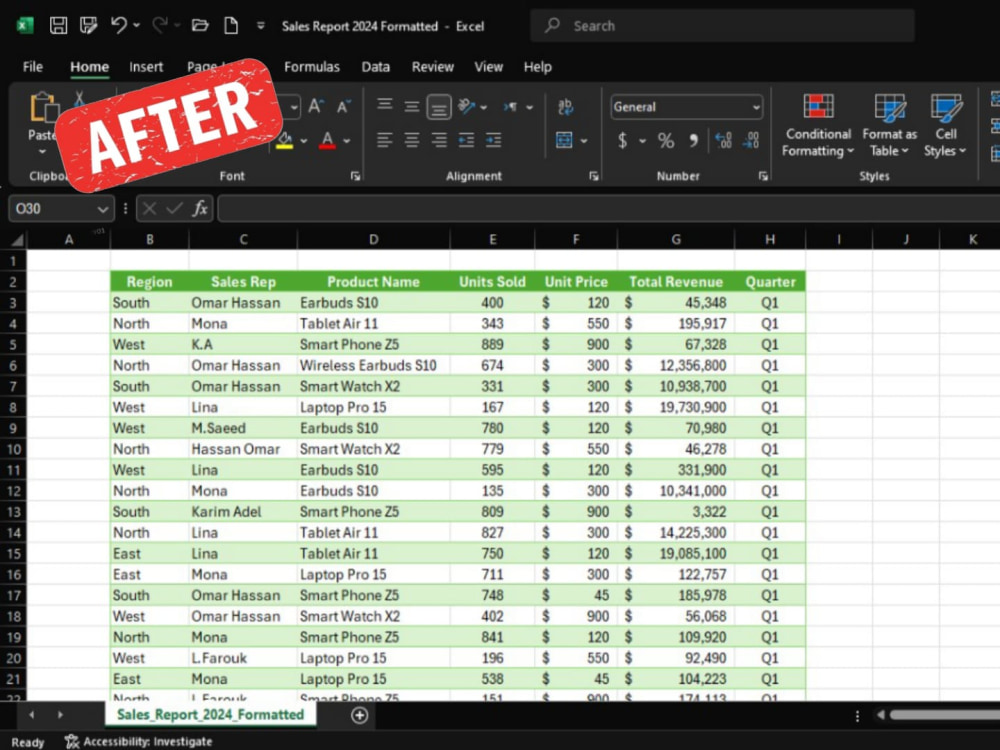The image size is (1000, 750).
Task: Toggle Wrap Text
Action: (565, 107)
